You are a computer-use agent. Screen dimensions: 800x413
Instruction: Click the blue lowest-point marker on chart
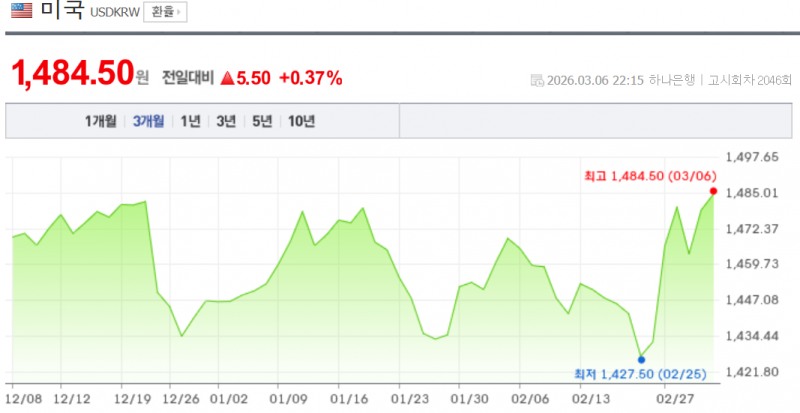point(641,360)
